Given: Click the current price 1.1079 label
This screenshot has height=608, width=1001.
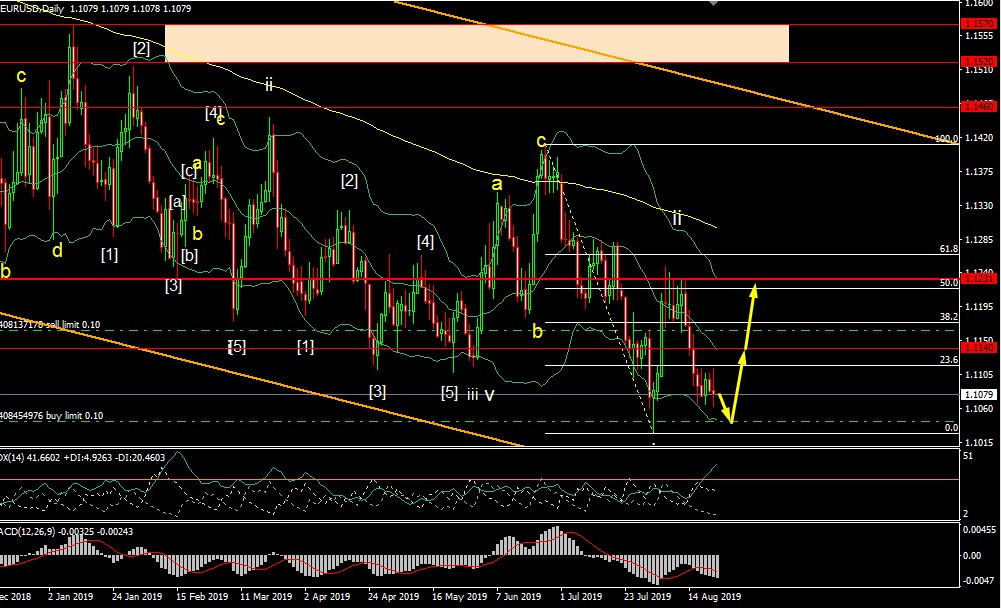Looking at the screenshot, I should coord(977,394).
